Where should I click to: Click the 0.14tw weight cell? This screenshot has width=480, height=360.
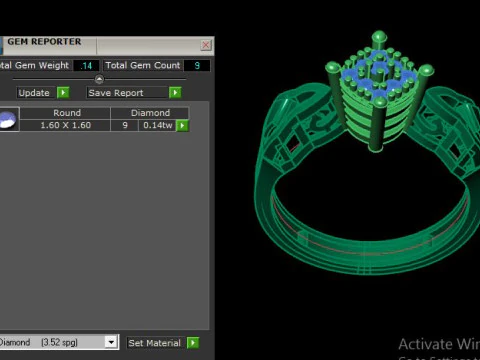coord(157,125)
